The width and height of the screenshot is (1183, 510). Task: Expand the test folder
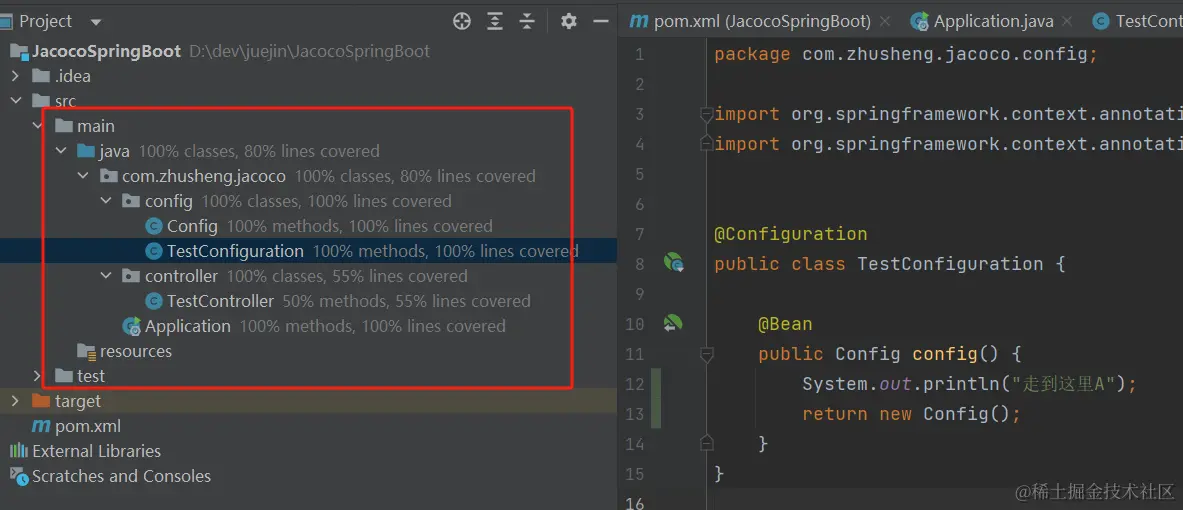[38, 376]
